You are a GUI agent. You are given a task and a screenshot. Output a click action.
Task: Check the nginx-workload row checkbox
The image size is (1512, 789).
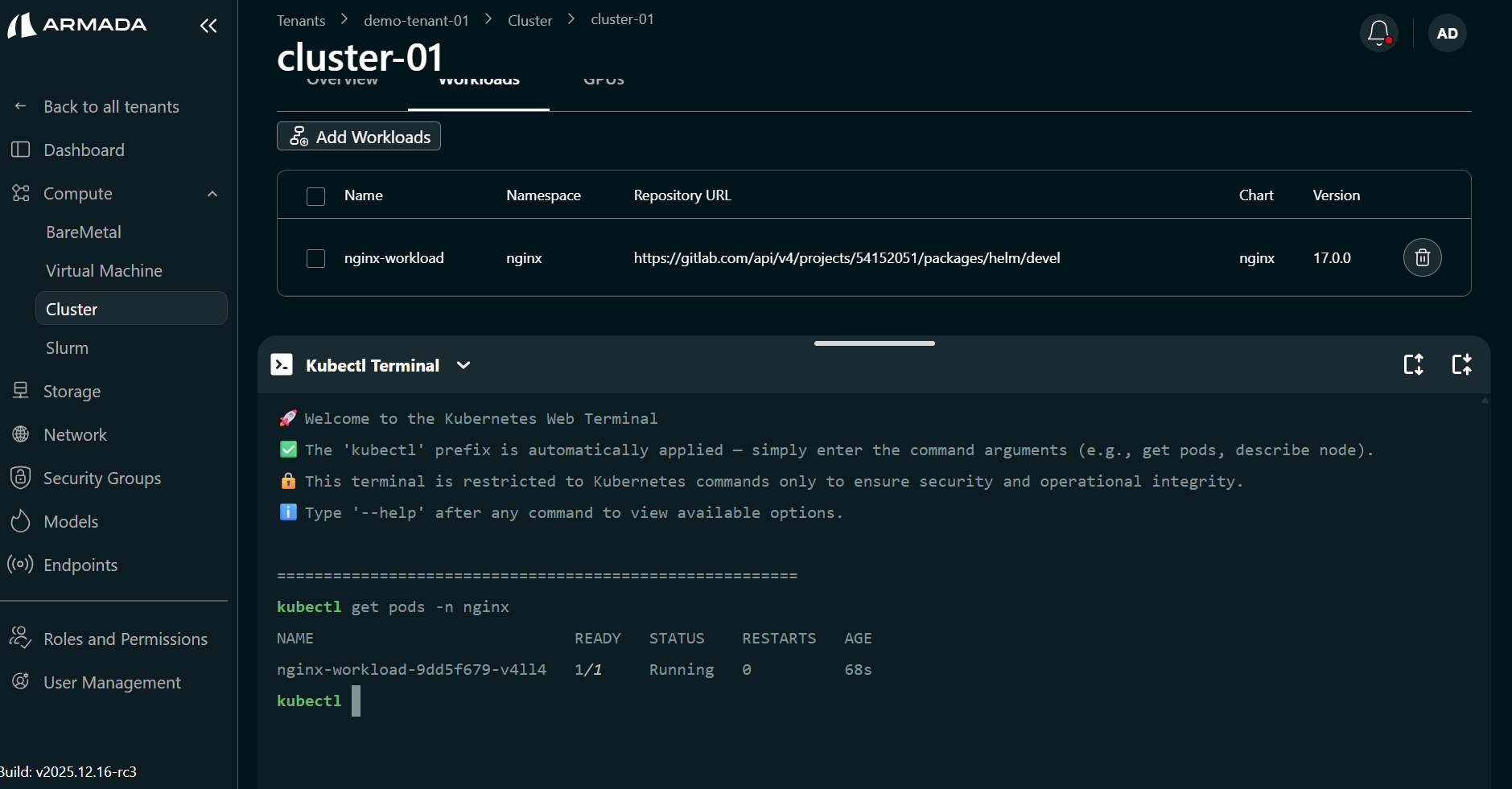coord(315,258)
